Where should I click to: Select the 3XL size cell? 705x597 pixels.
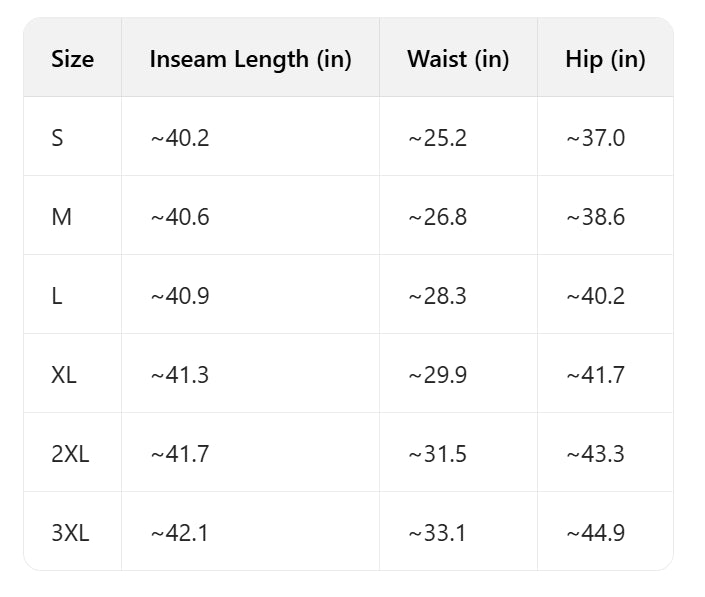[x=70, y=533]
